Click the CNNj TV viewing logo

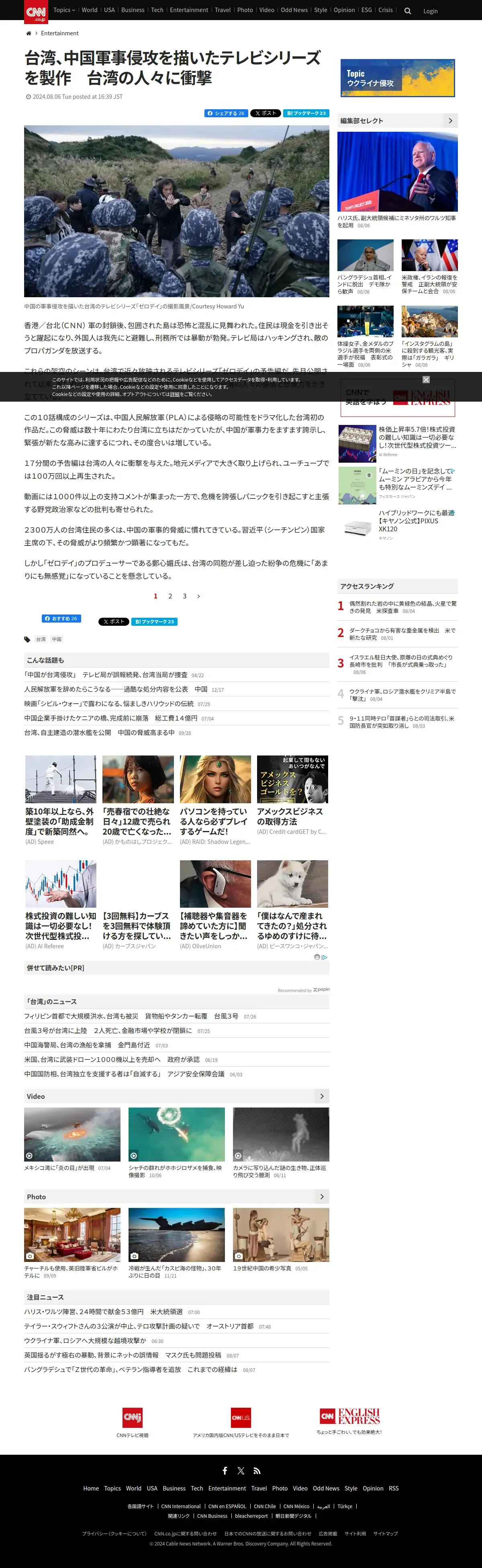pyautogui.click(x=132, y=1417)
